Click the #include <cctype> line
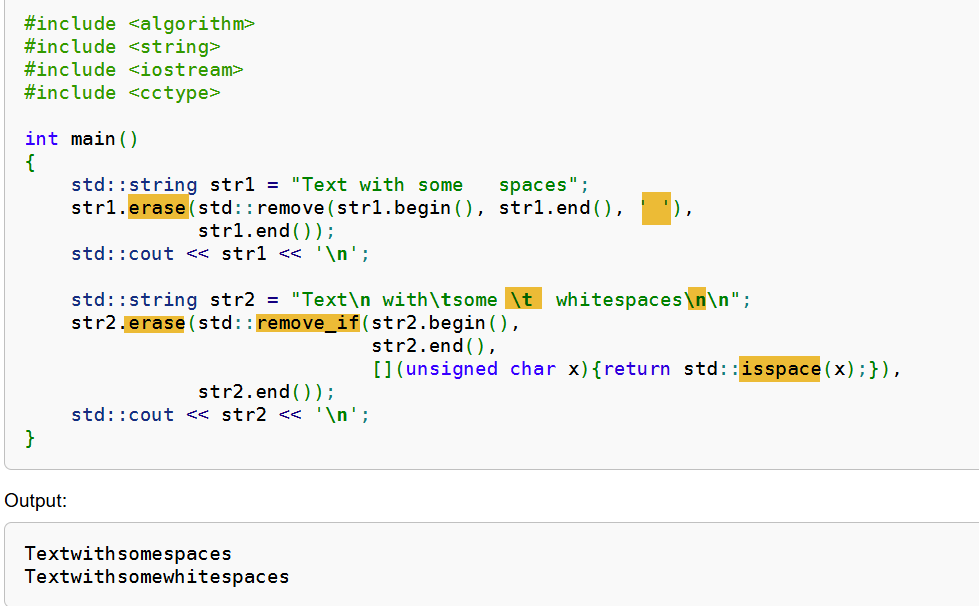This screenshot has height=606, width=979. click(x=122, y=93)
